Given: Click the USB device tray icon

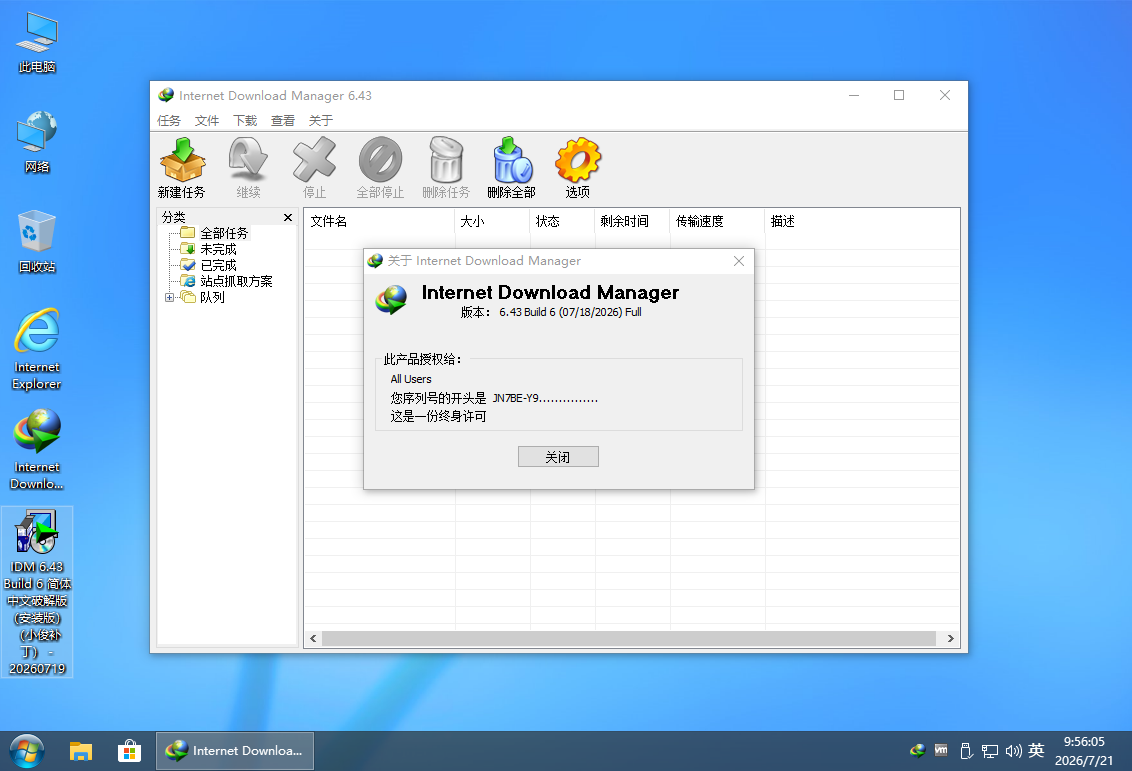Looking at the screenshot, I should point(966,751).
